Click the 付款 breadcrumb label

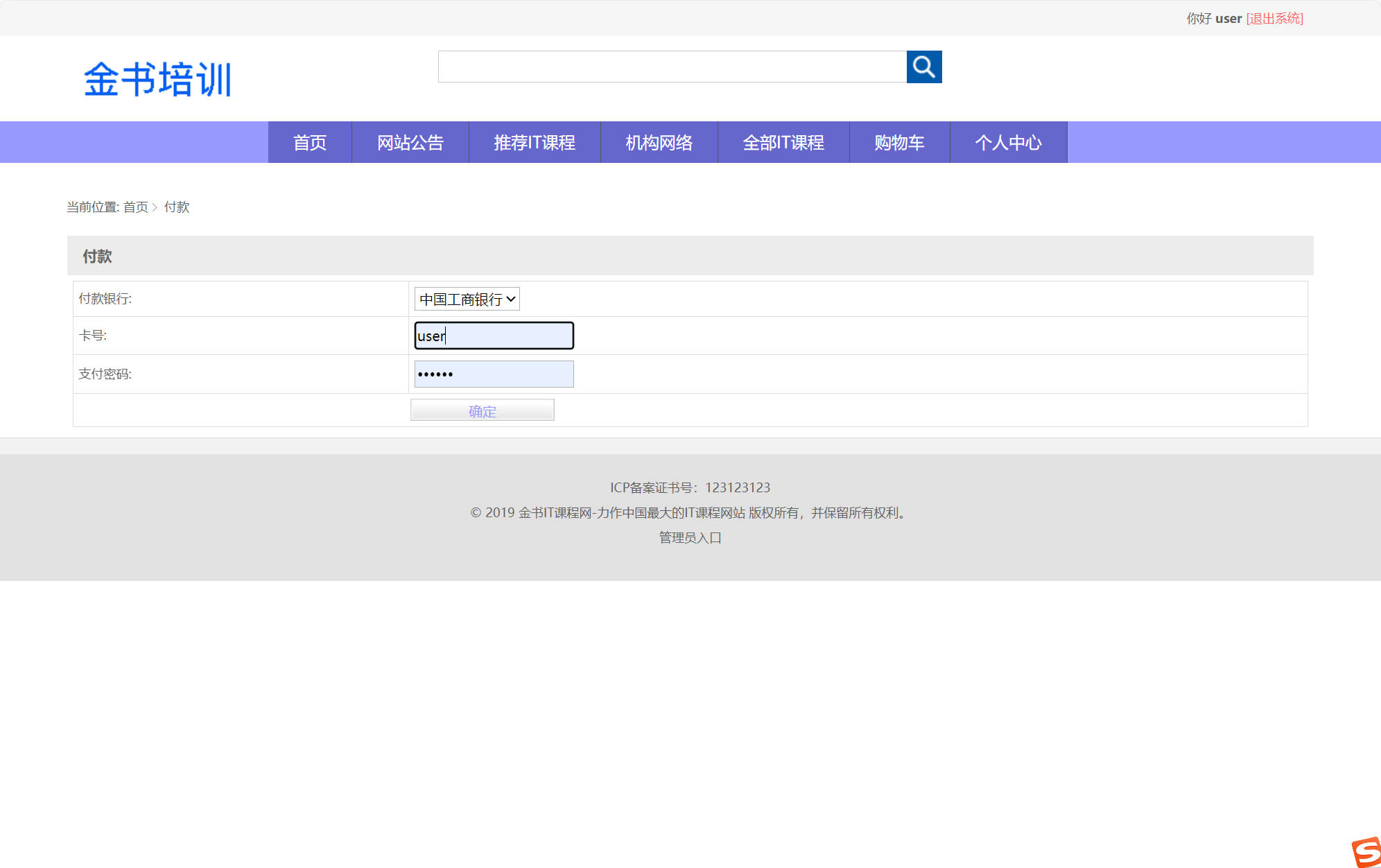(x=177, y=207)
